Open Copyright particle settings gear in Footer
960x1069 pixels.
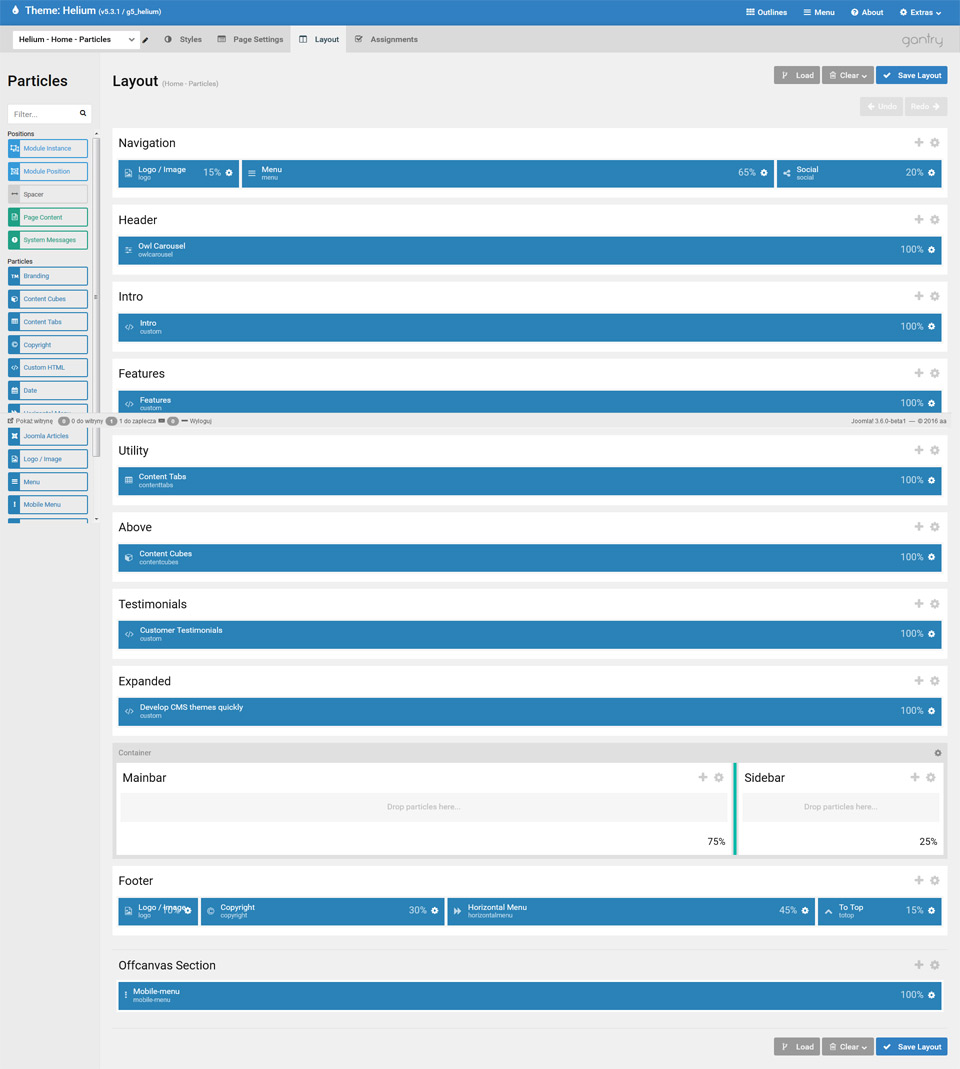[434, 911]
